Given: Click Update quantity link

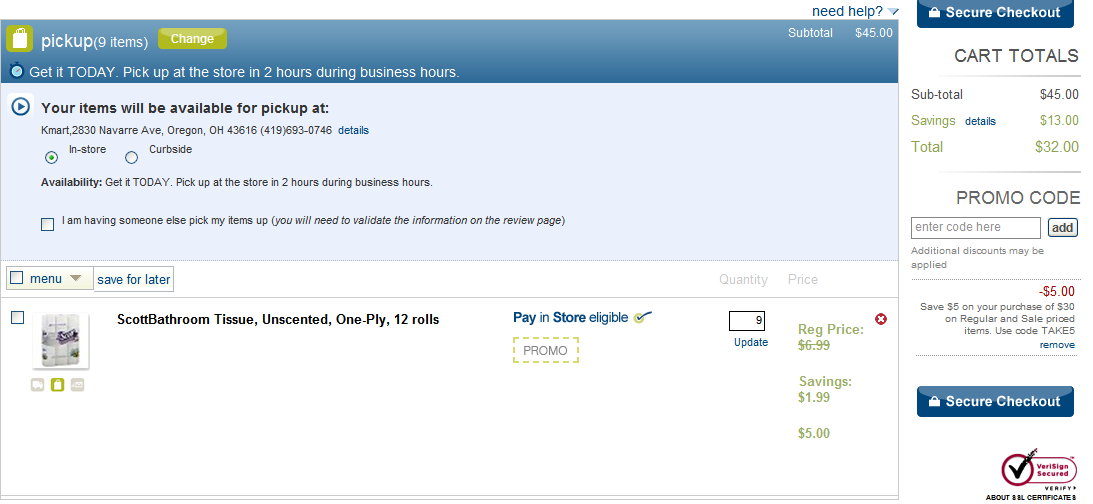Looking at the screenshot, I should (751, 342).
